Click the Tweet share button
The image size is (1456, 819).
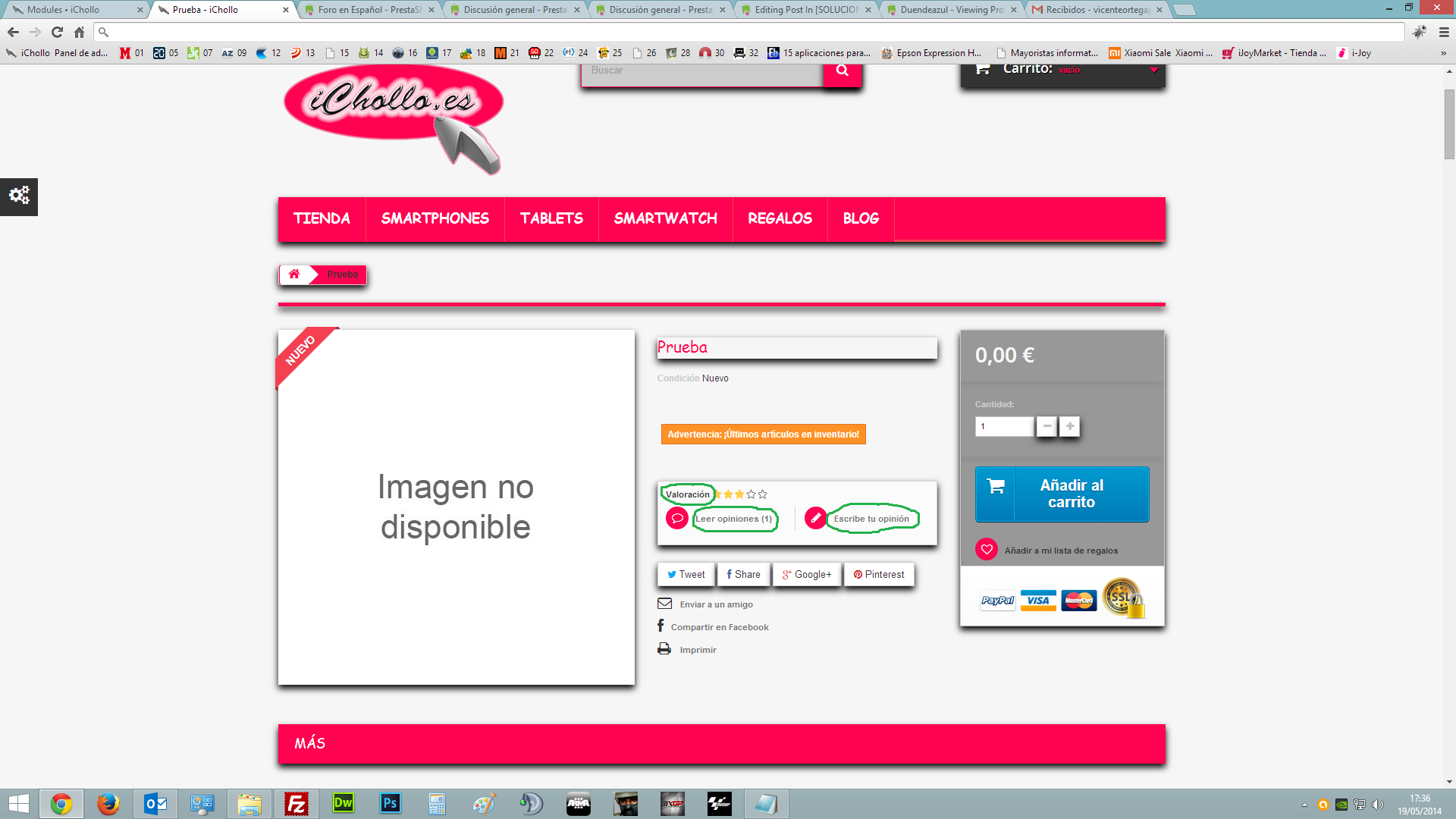coord(686,575)
